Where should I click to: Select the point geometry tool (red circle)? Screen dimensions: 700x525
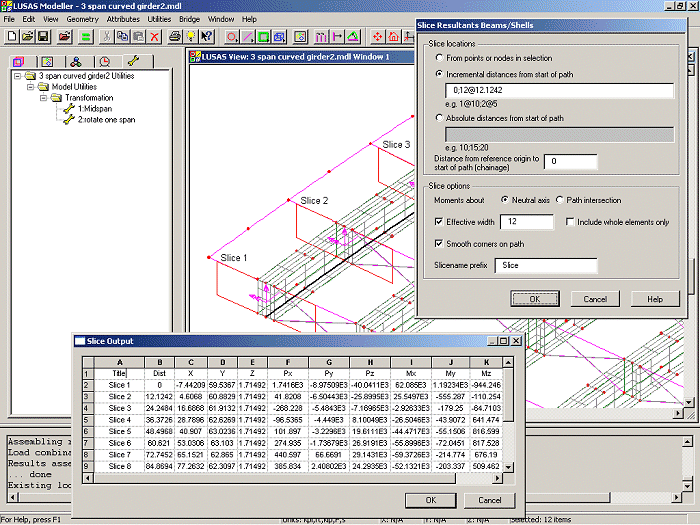point(231,37)
